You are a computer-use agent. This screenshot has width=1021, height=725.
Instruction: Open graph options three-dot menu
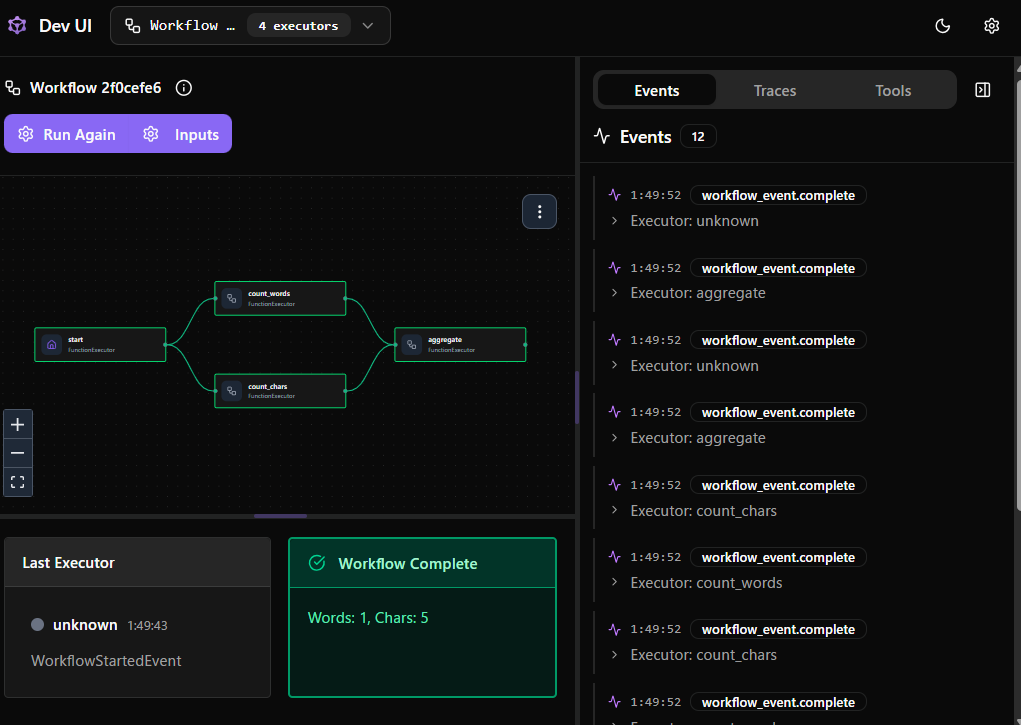coord(539,211)
